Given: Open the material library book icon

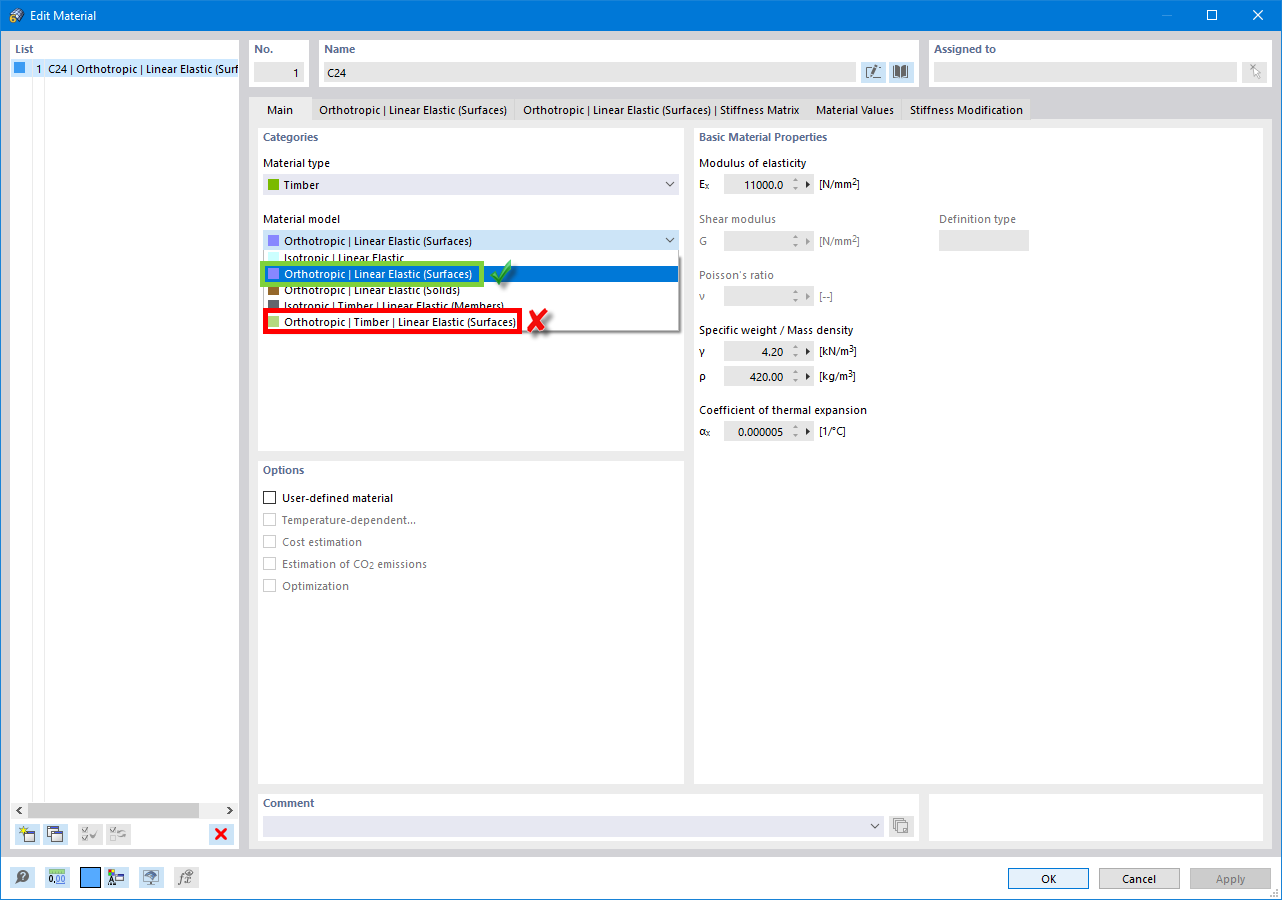Looking at the screenshot, I should click(x=901, y=72).
